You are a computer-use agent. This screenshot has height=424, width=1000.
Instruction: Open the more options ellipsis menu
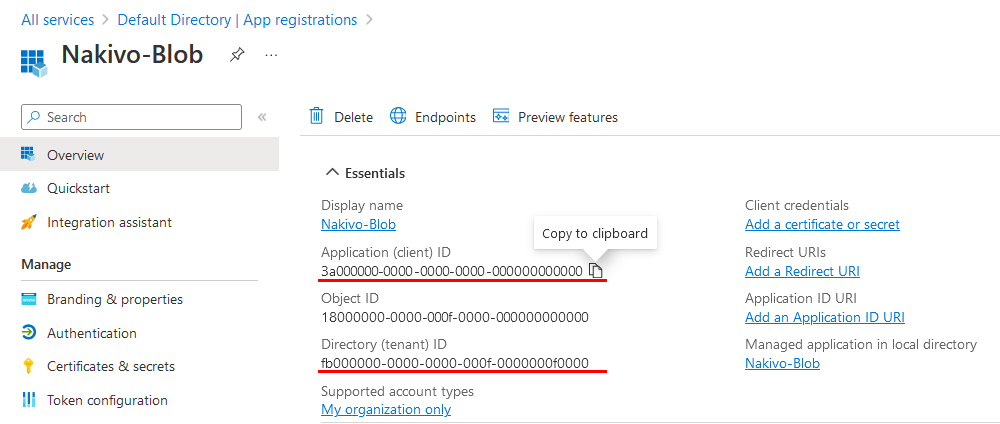[x=271, y=55]
